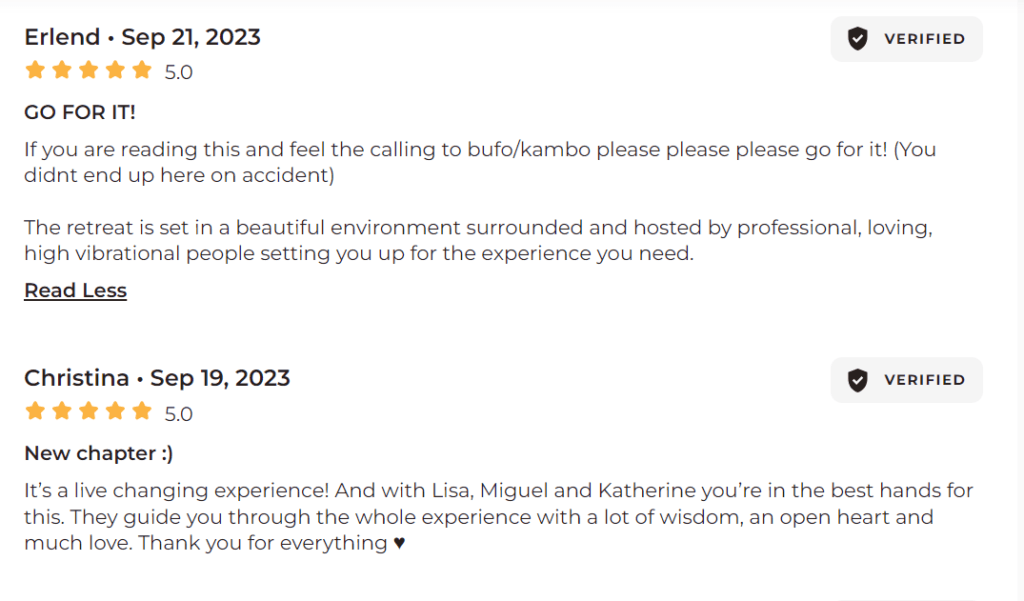Click the Sep 21, 2023 review date

click(191, 38)
